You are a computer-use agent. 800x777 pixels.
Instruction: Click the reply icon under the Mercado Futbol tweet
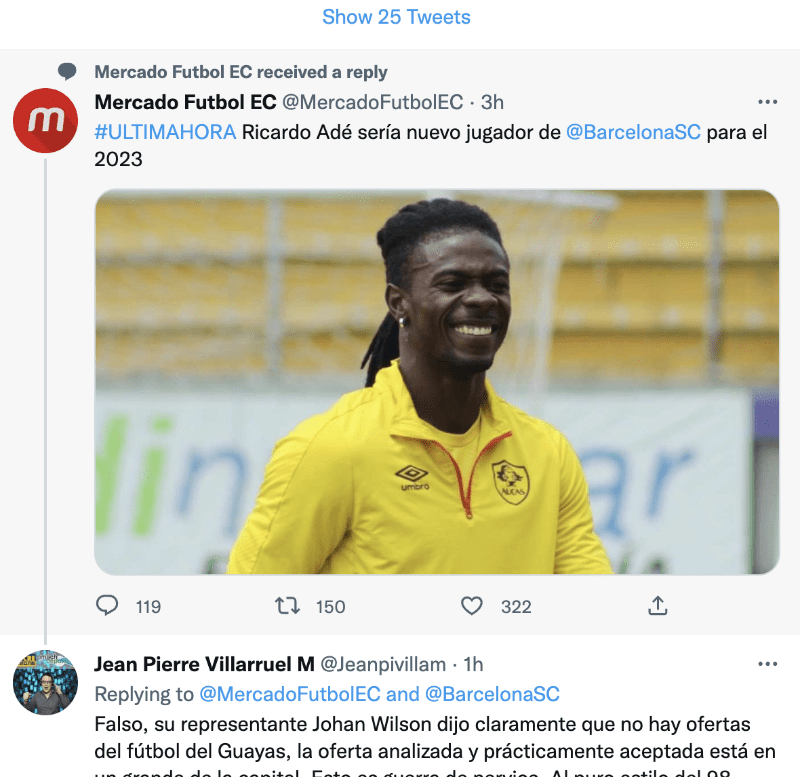[x=107, y=606]
